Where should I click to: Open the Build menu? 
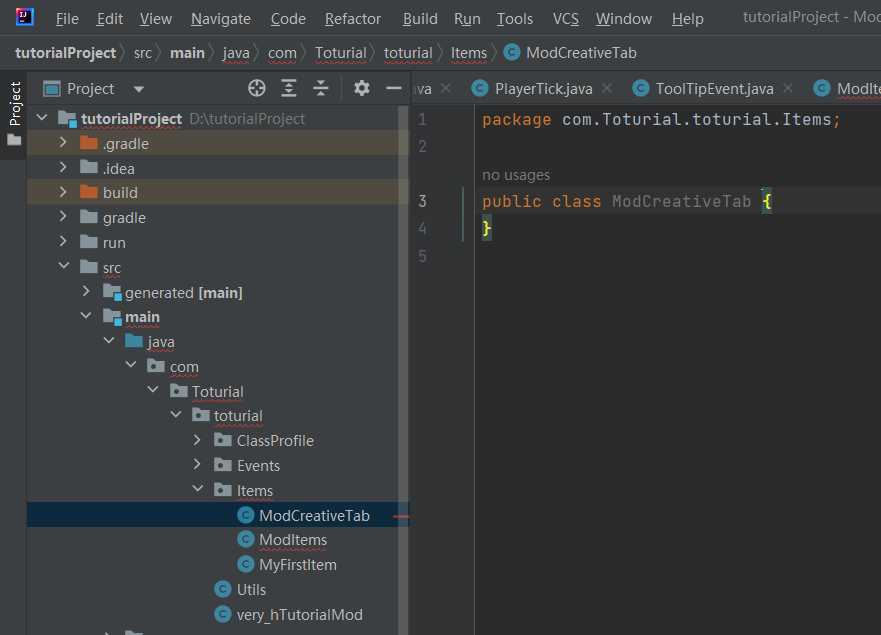point(420,19)
